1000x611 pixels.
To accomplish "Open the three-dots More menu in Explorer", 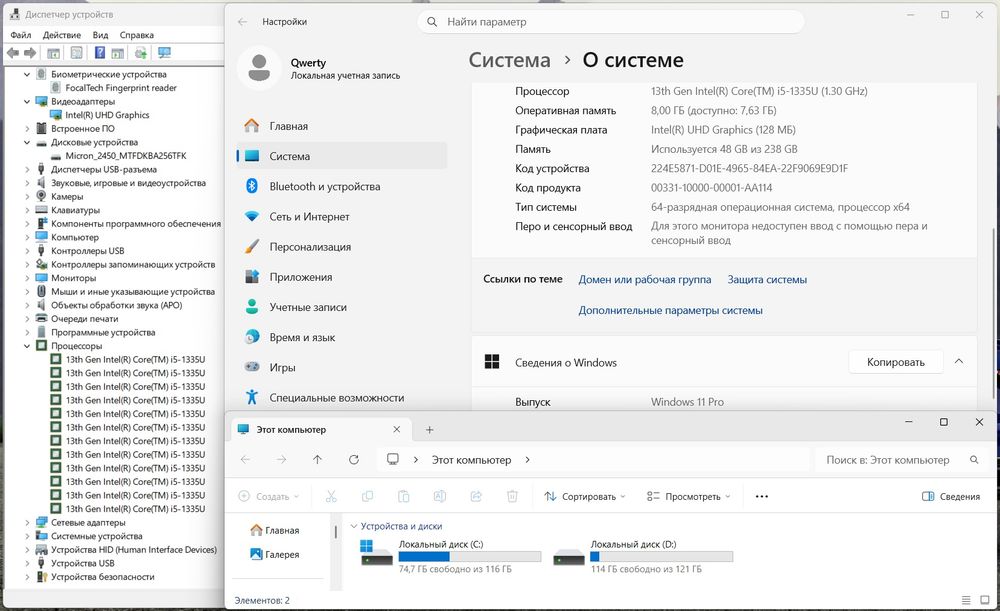I will pos(761,496).
